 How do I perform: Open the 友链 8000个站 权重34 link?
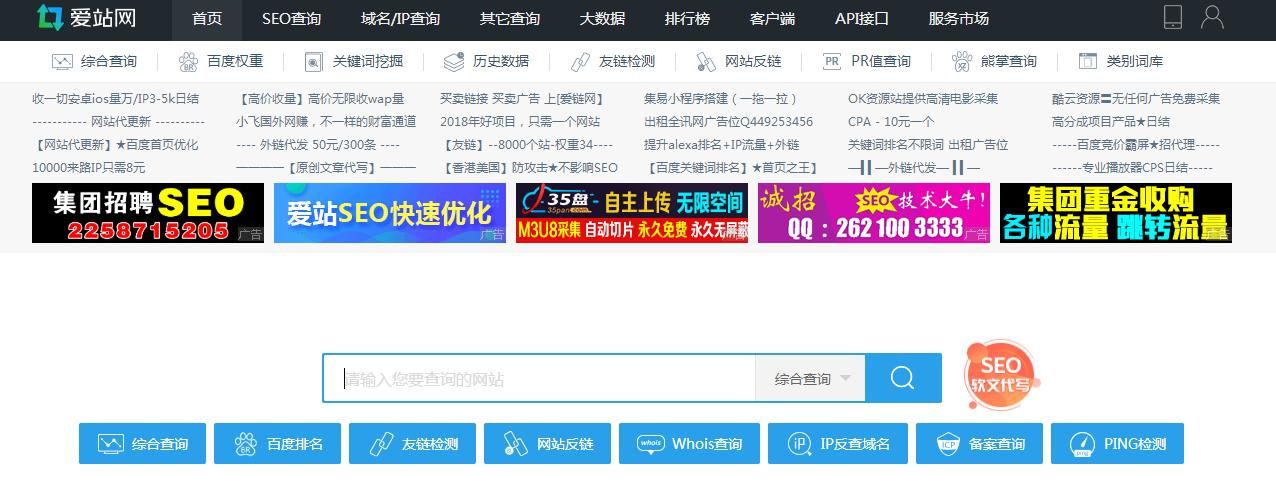[x=526, y=145]
